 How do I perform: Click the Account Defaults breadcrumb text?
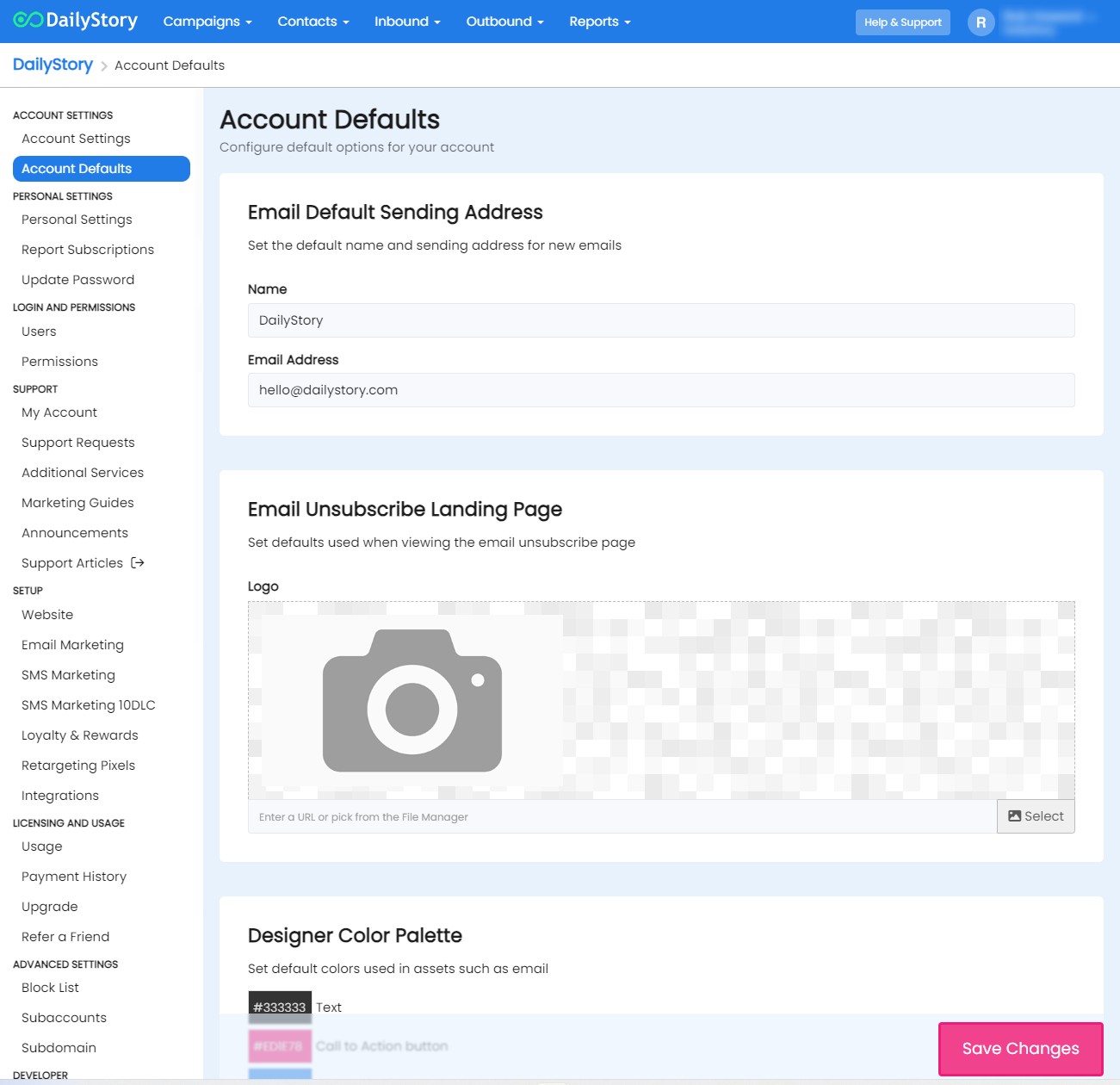click(170, 65)
